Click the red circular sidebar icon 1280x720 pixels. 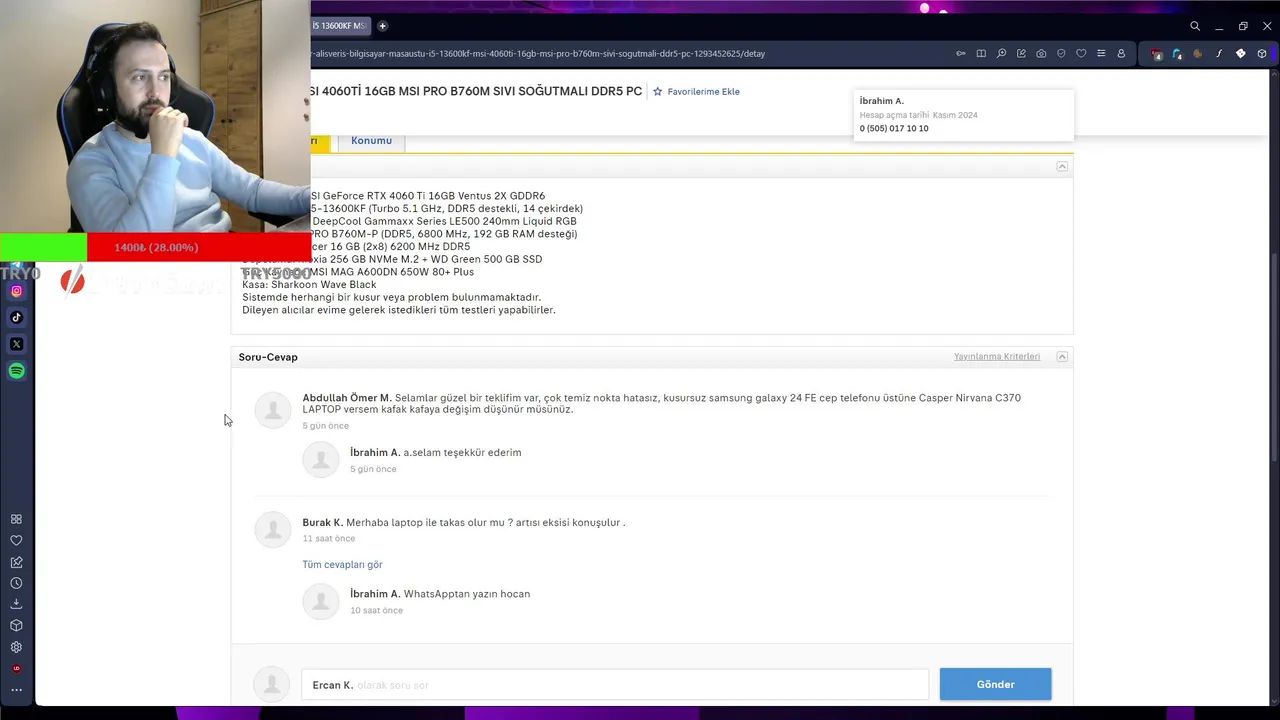[x=16, y=668]
